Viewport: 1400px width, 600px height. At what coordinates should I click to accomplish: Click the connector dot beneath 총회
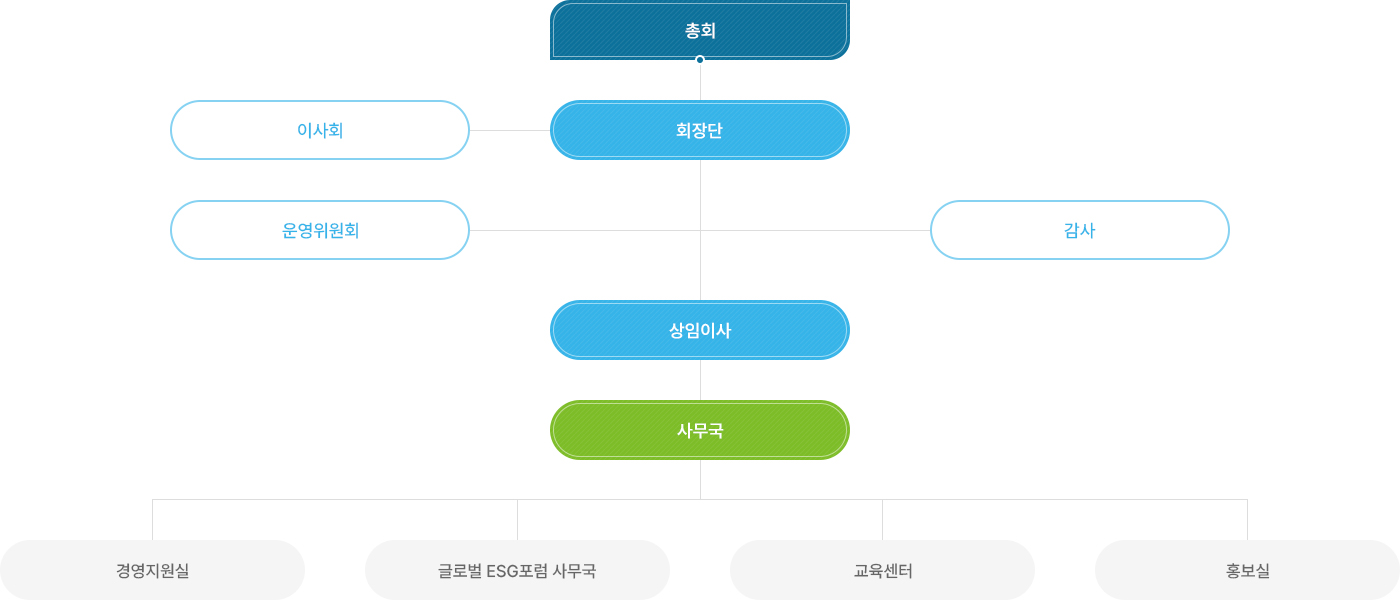pyautogui.click(x=700, y=60)
